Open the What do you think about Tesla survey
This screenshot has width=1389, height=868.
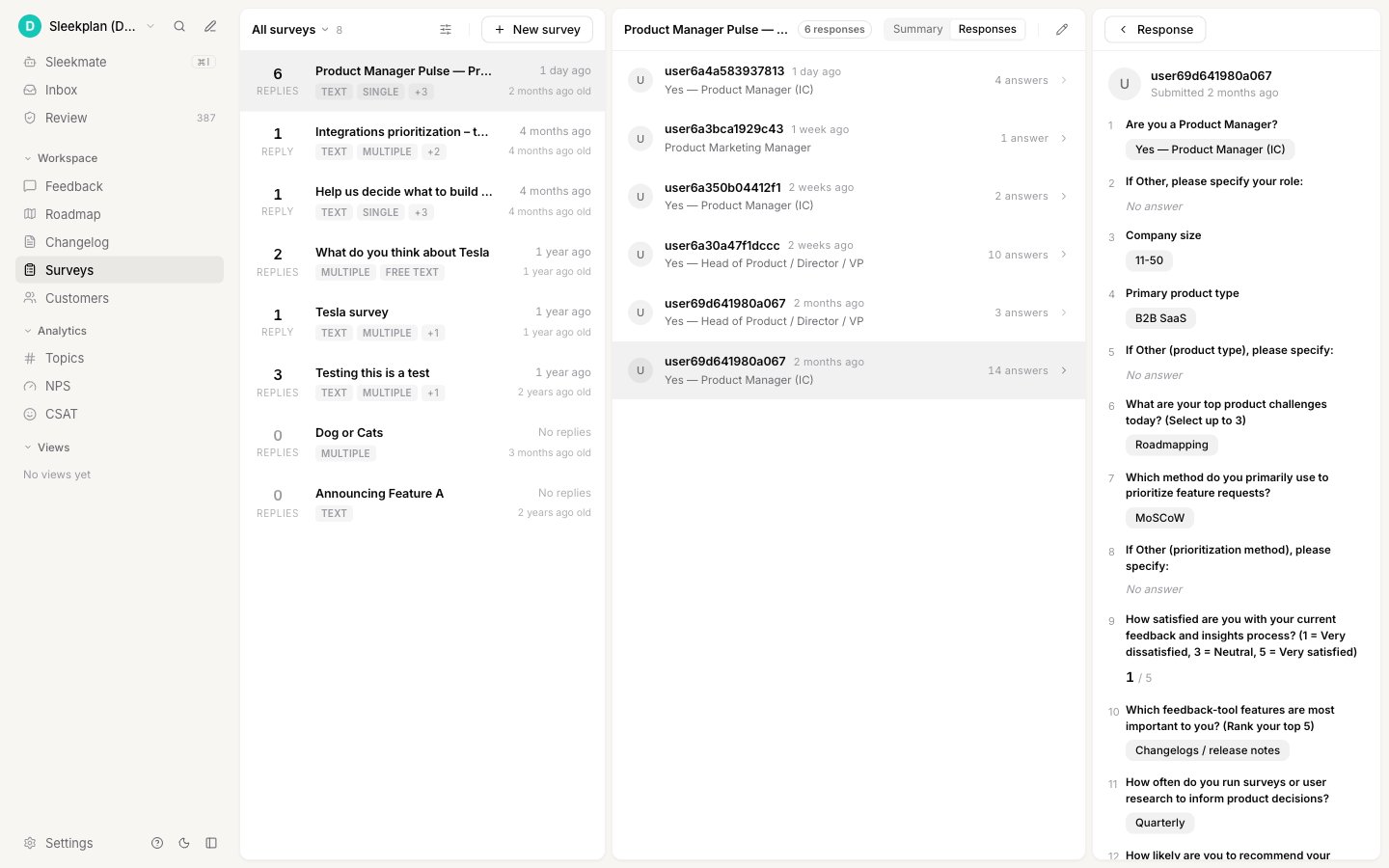click(x=422, y=261)
